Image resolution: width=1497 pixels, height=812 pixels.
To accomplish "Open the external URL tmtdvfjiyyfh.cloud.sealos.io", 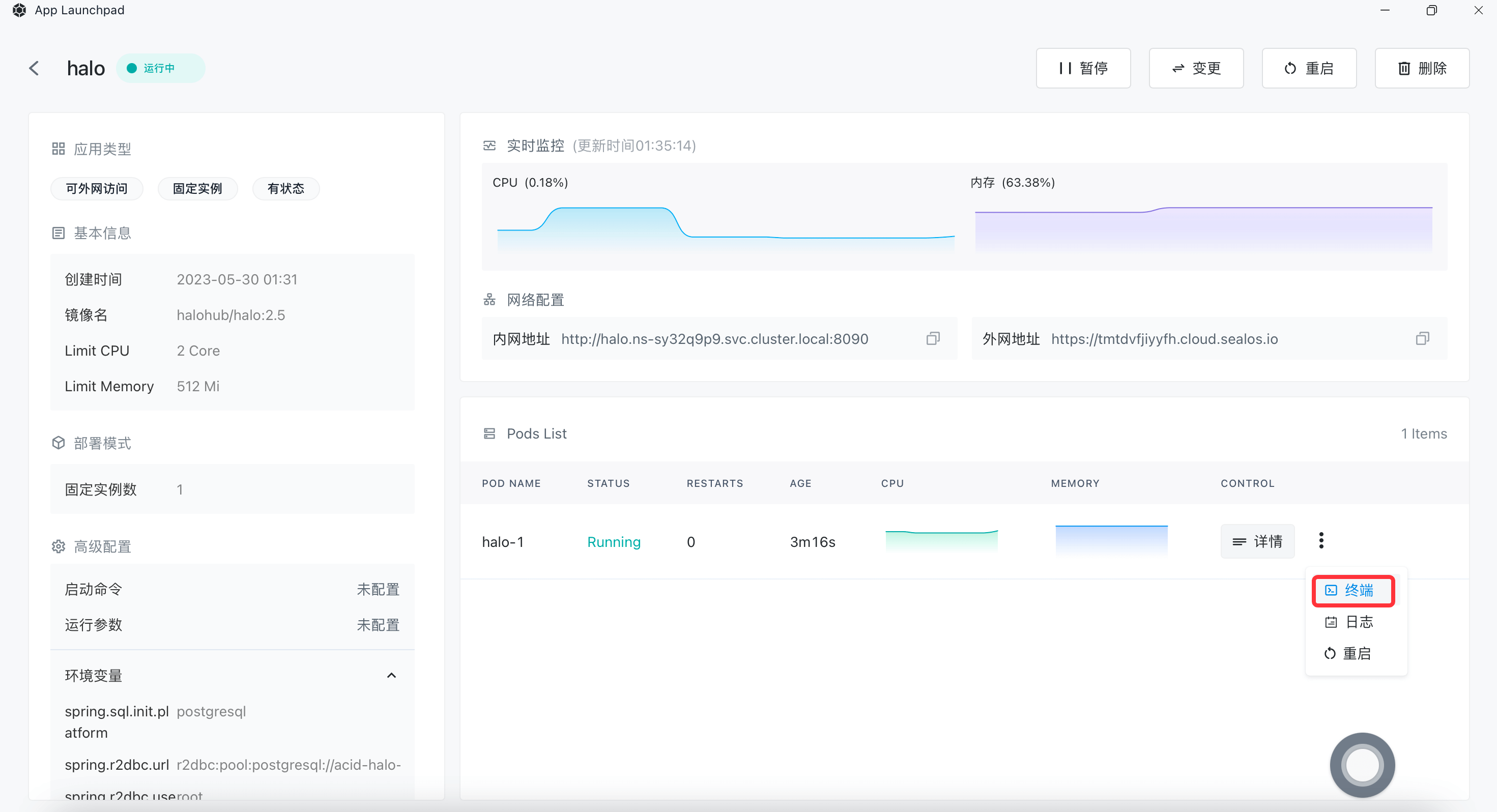I will [1164, 339].
